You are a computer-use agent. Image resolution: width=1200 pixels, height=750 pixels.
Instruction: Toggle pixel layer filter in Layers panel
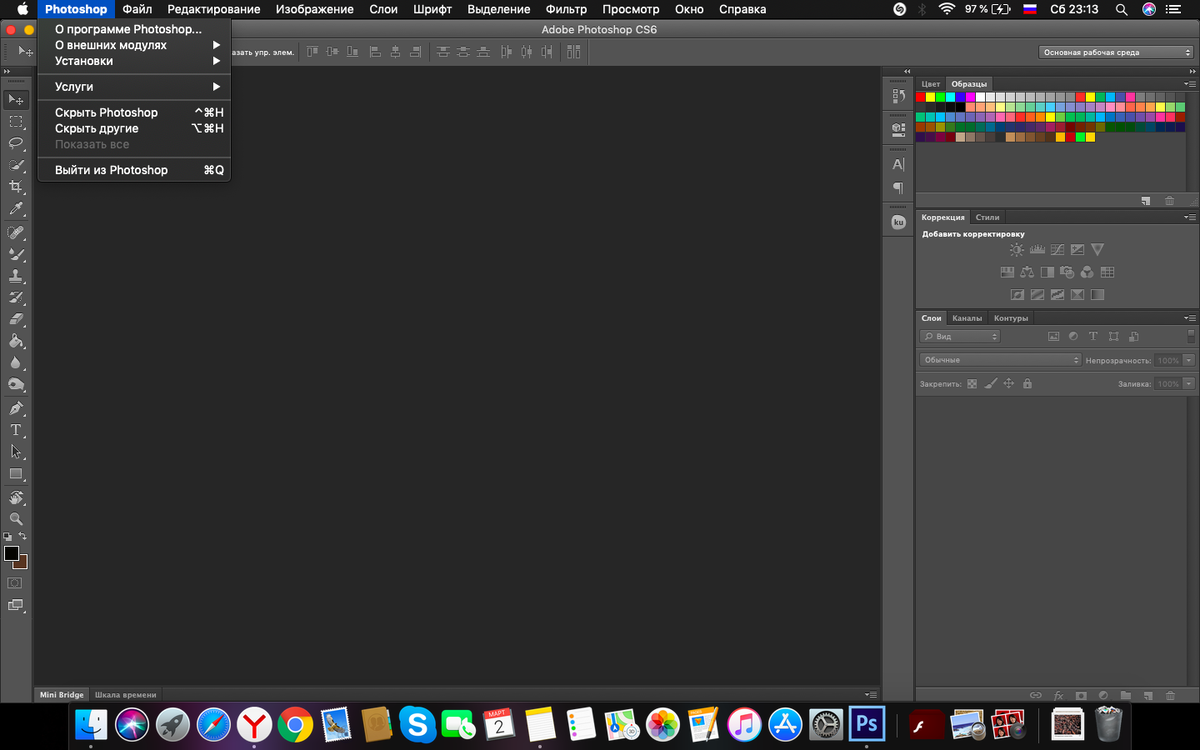point(1053,337)
